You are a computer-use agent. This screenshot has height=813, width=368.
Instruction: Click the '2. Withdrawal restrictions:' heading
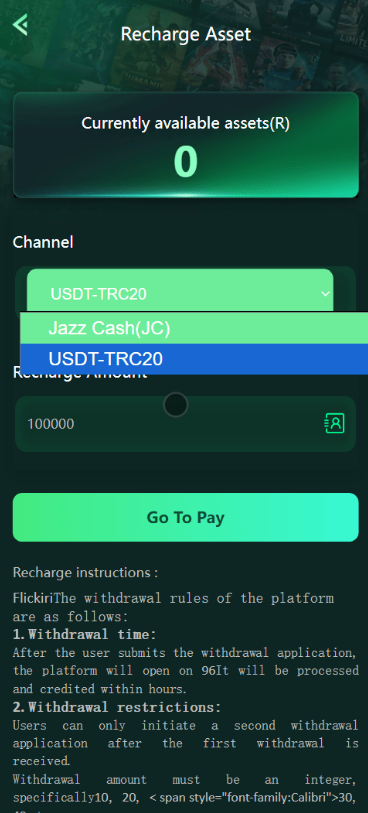tap(117, 707)
